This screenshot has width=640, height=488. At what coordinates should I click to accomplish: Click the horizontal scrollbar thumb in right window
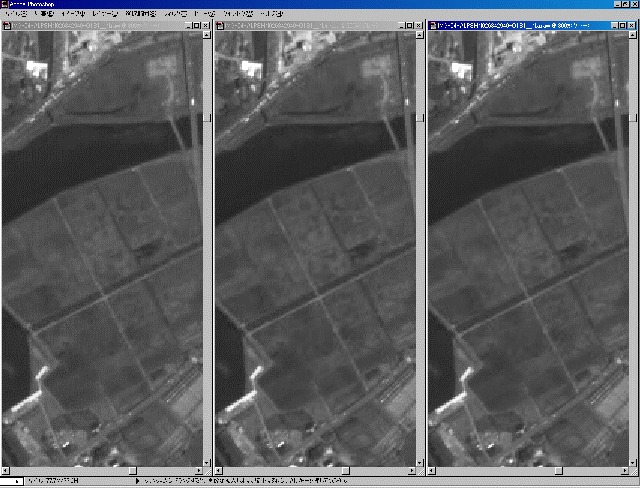click(559, 471)
